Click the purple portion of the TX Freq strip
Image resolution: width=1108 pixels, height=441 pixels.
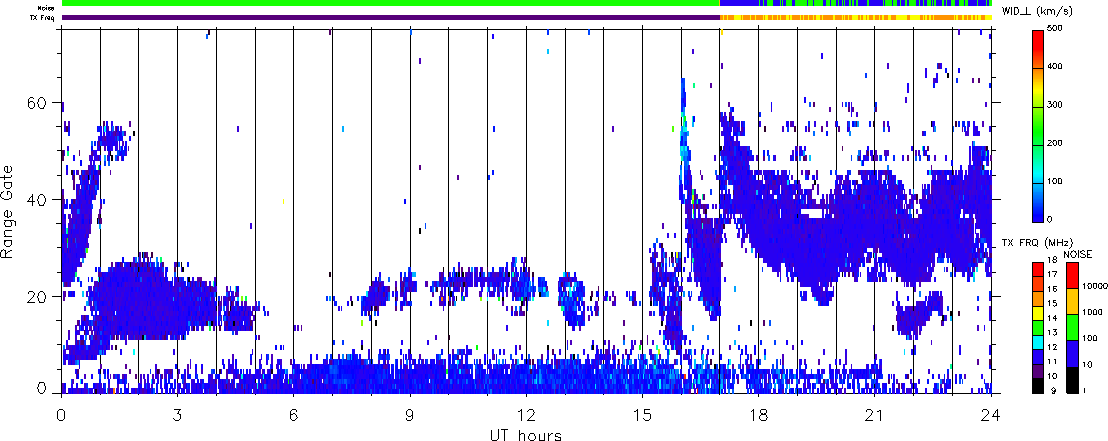tap(390, 17)
